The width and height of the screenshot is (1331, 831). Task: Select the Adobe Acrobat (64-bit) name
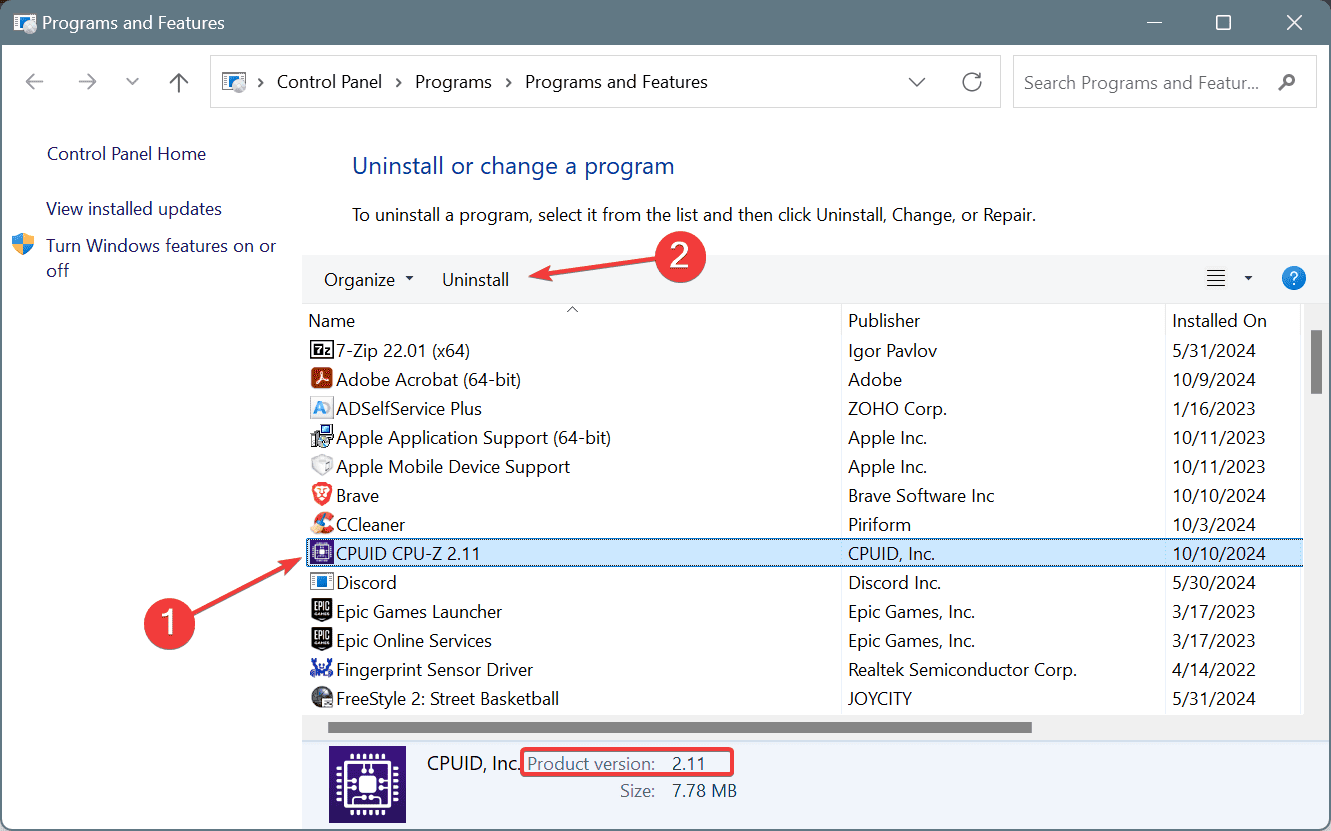click(428, 380)
